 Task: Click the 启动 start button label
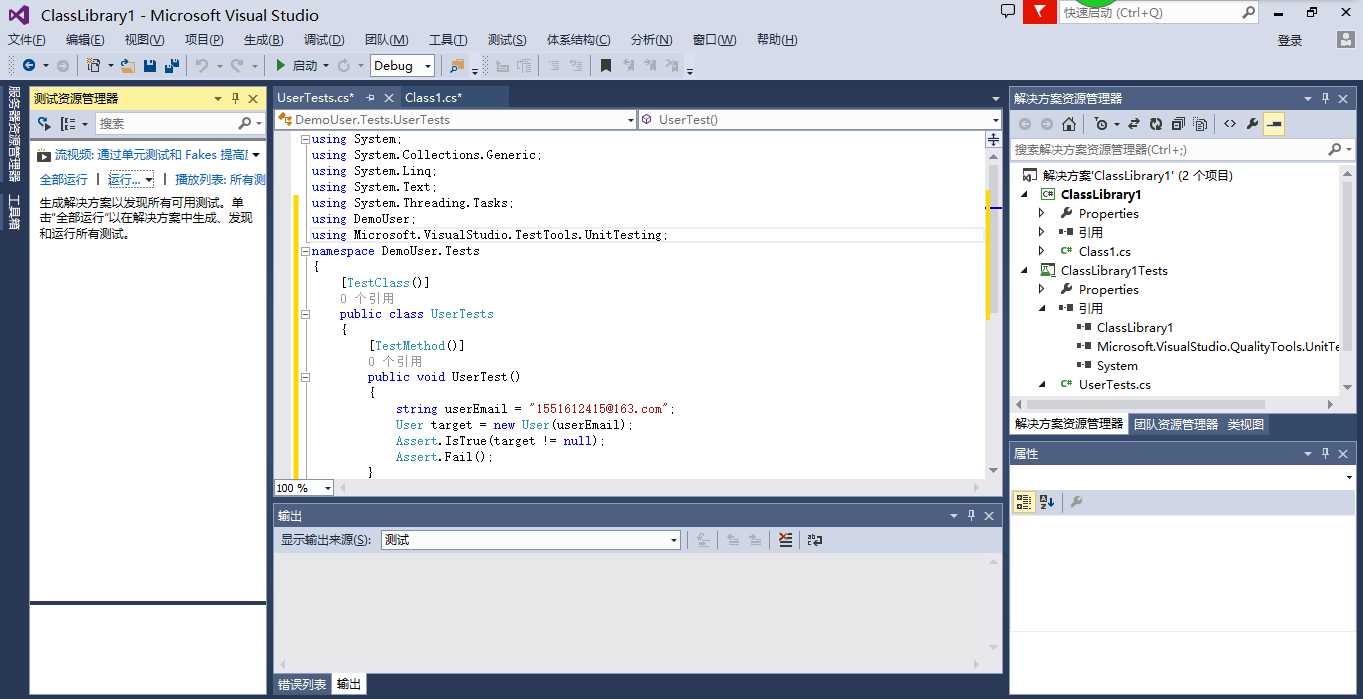tap(305, 65)
